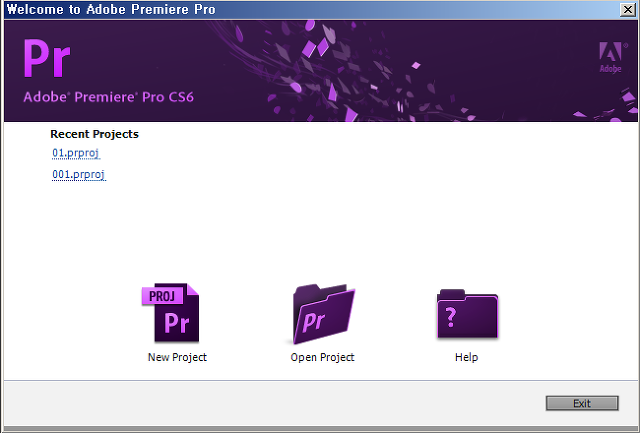Click the Exit button

tap(582, 403)
